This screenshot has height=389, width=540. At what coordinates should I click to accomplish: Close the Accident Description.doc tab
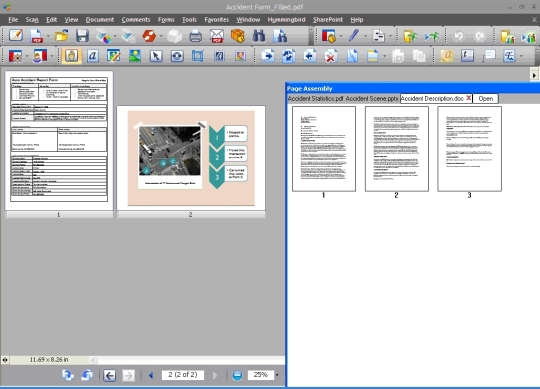[469, 98]
